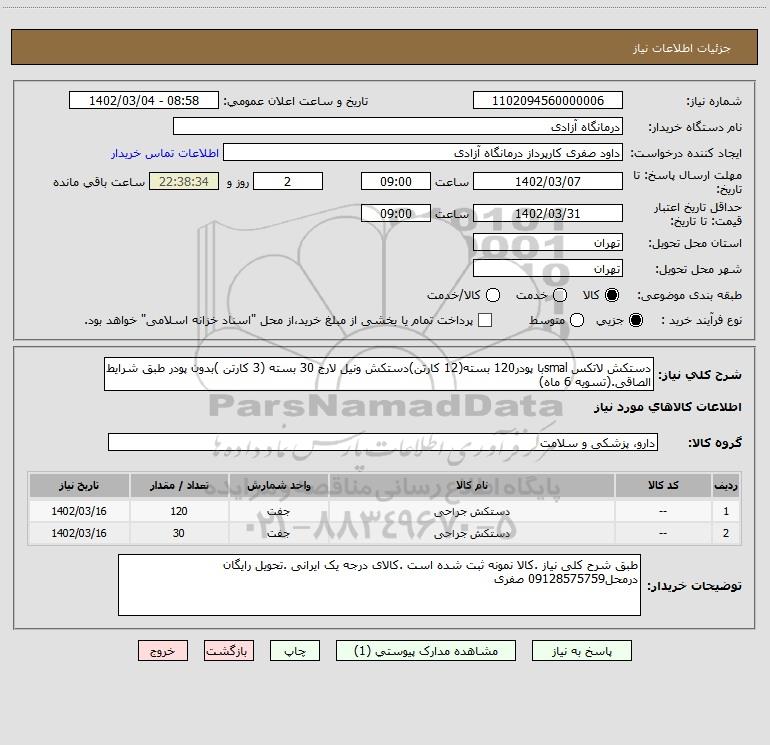Viewport: 770px width, 745px height.
Task: Select the 'خدمت' radio option
Action: pyautogui.click(x=560, y=296)
